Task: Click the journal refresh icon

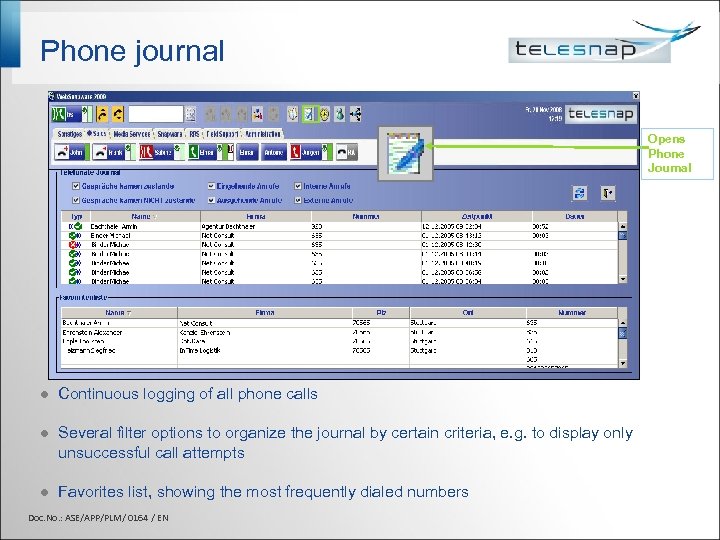Action: [x=580, y=193]
